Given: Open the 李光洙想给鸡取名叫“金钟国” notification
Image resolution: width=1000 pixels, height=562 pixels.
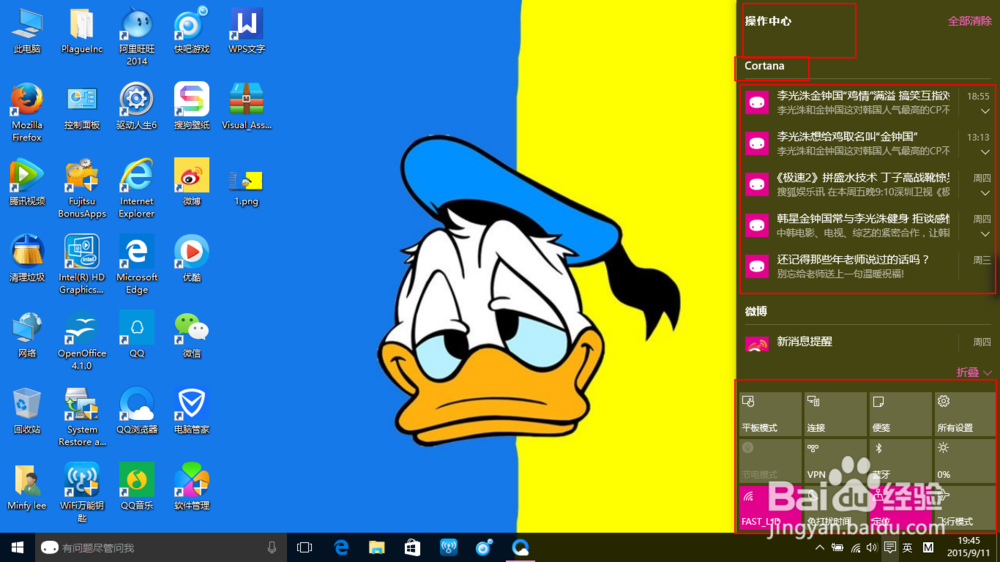Looking at the screenshot, I should click(x=867, y=143).
